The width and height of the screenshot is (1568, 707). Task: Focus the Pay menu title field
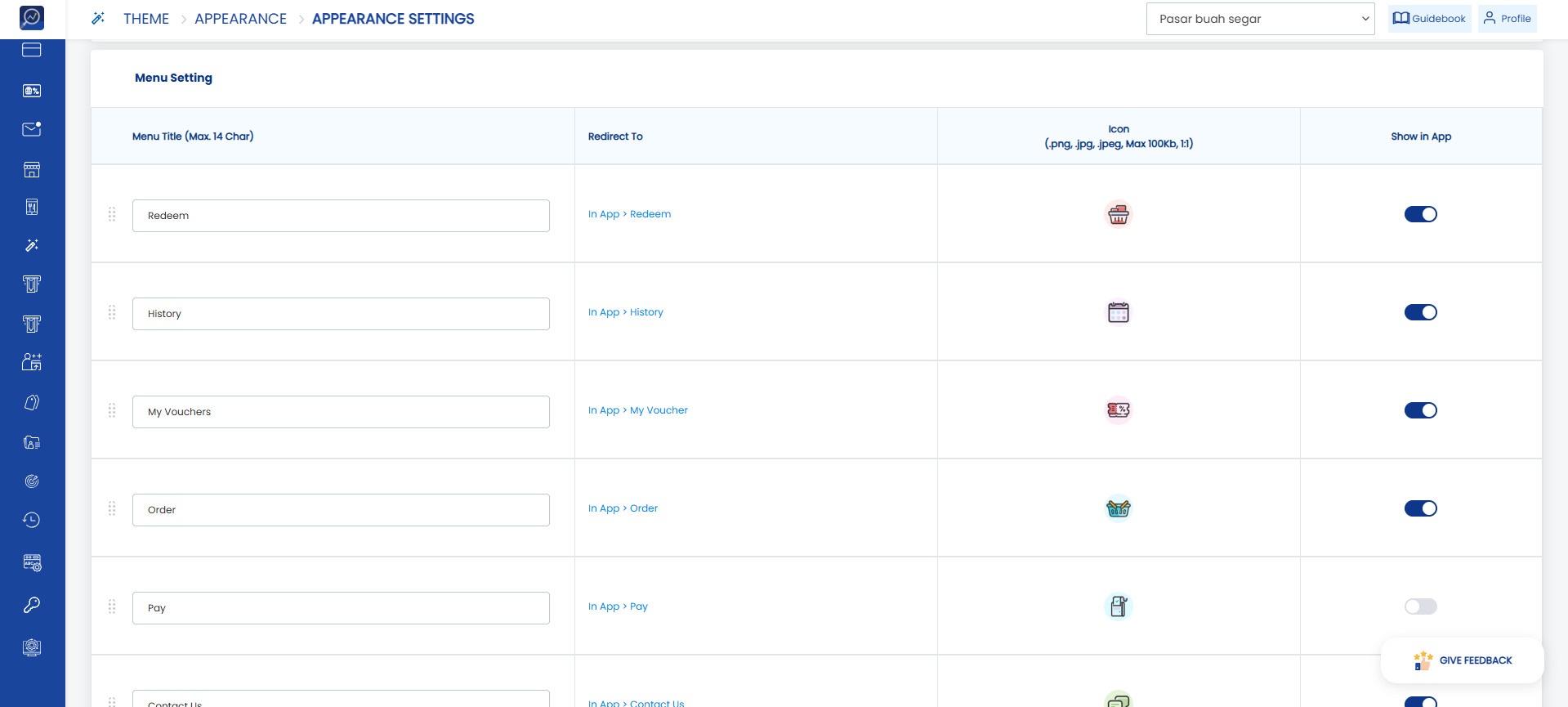click(x=341, y=608)
